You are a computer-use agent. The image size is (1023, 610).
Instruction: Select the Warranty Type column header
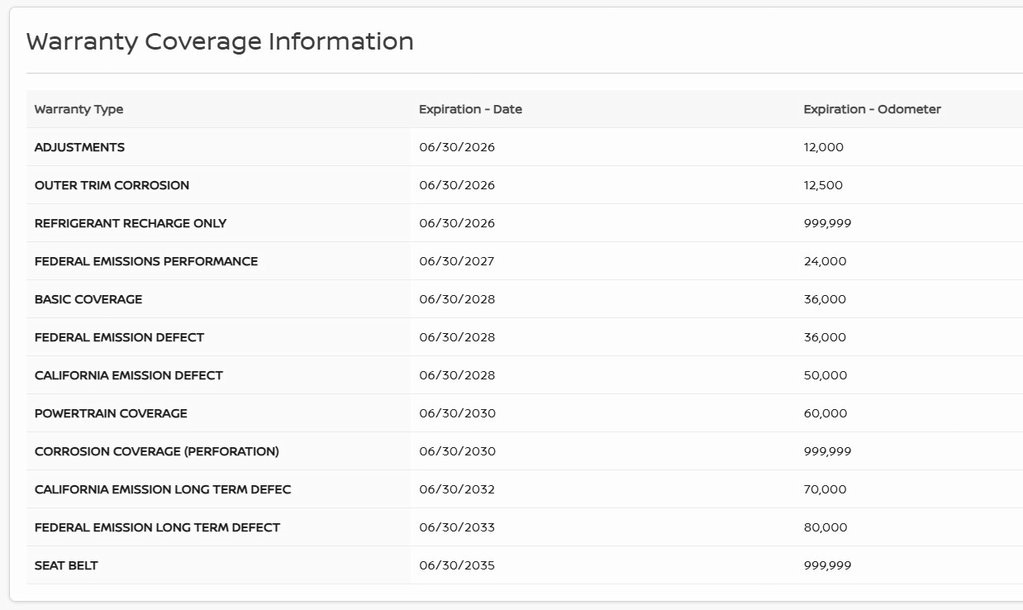[x=79, y=109]
